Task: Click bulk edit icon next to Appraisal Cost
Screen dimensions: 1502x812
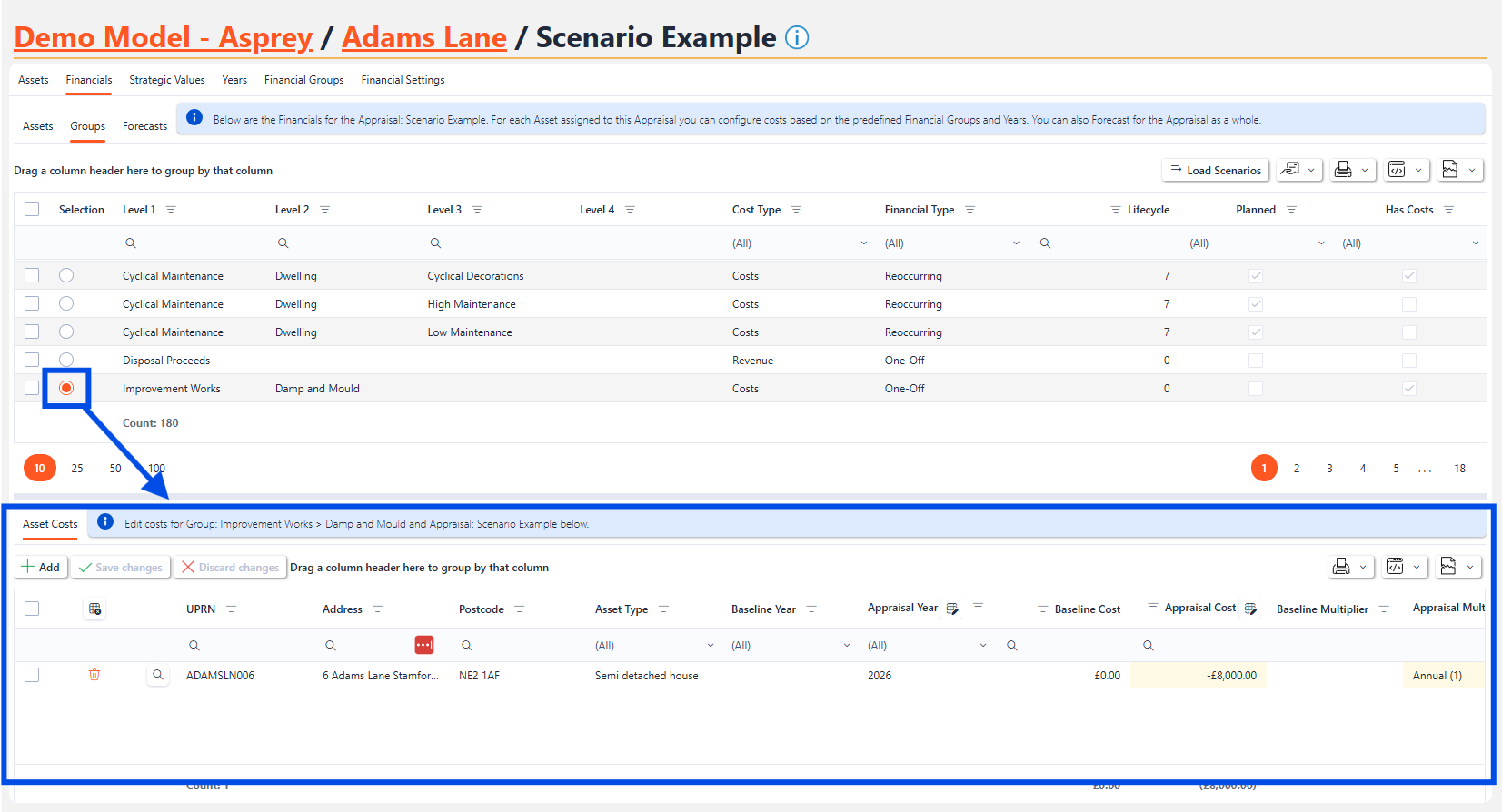Action: point(1250,609)
